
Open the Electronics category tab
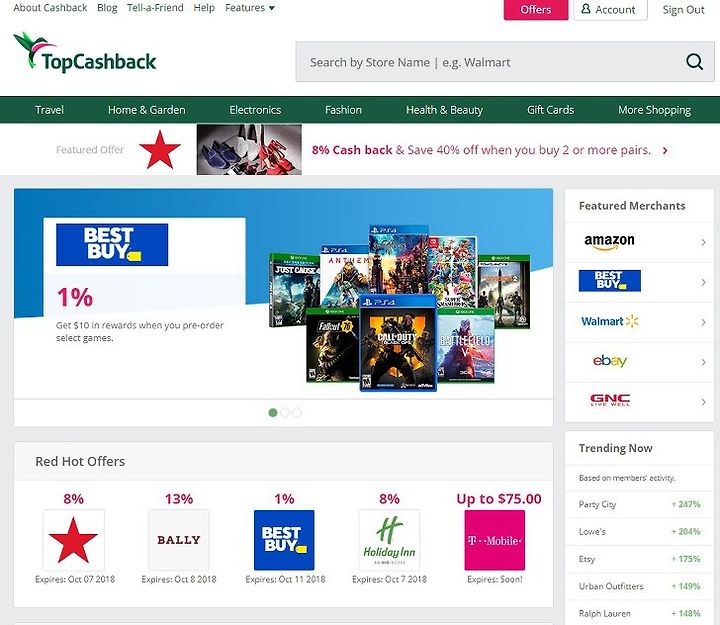pos(255,110)
